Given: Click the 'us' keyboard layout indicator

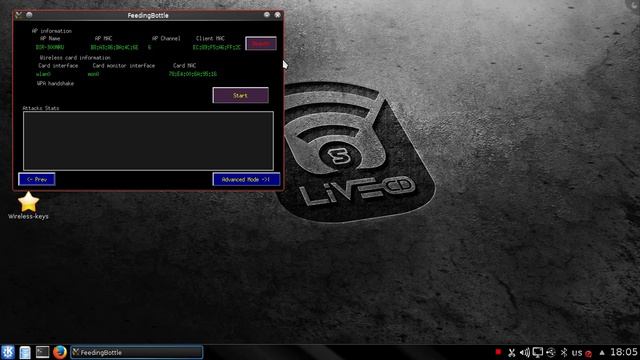Looking at the screenshot, I should 577,352.
